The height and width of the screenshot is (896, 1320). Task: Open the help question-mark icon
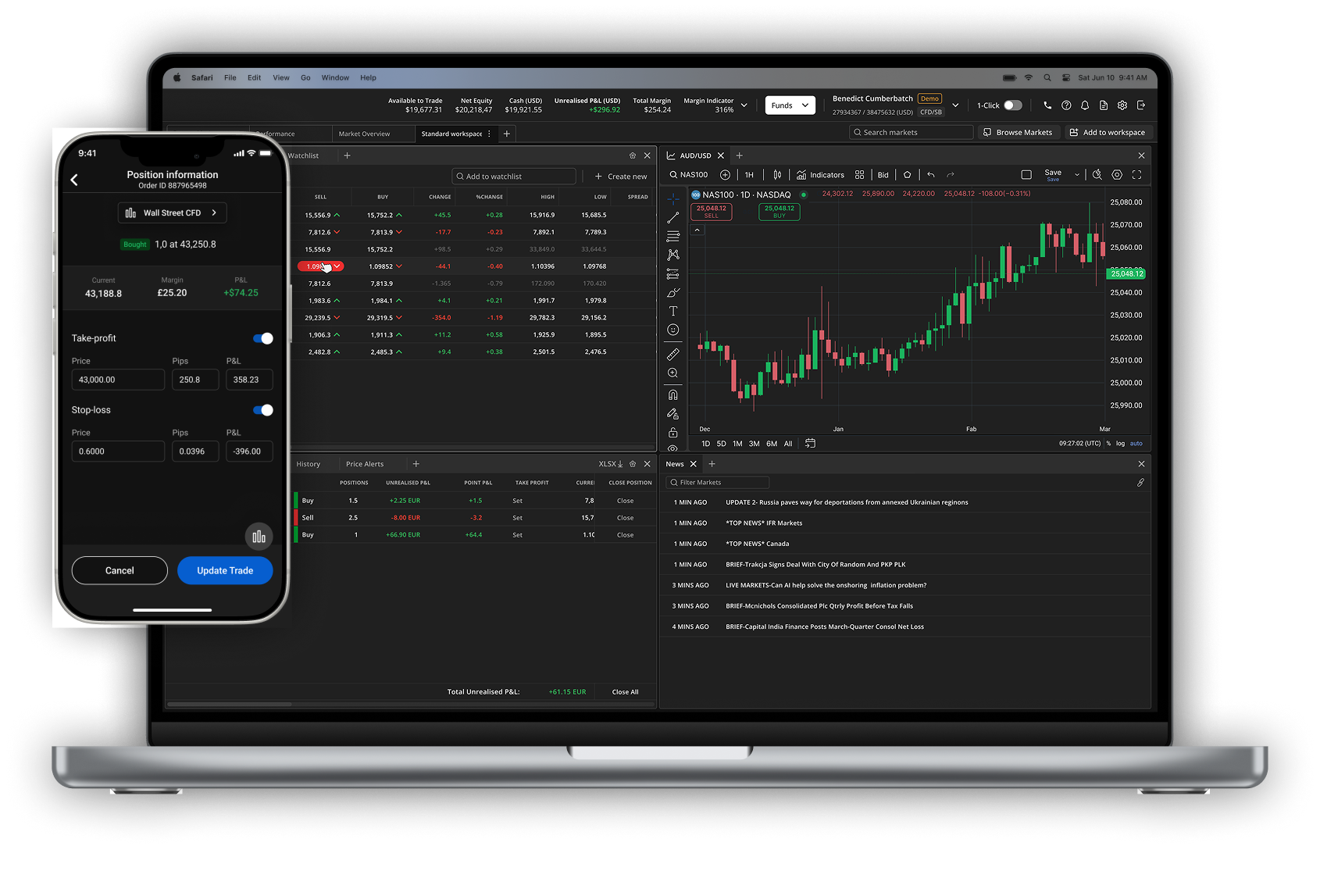pyautogui.click(x=1066, y=105)
